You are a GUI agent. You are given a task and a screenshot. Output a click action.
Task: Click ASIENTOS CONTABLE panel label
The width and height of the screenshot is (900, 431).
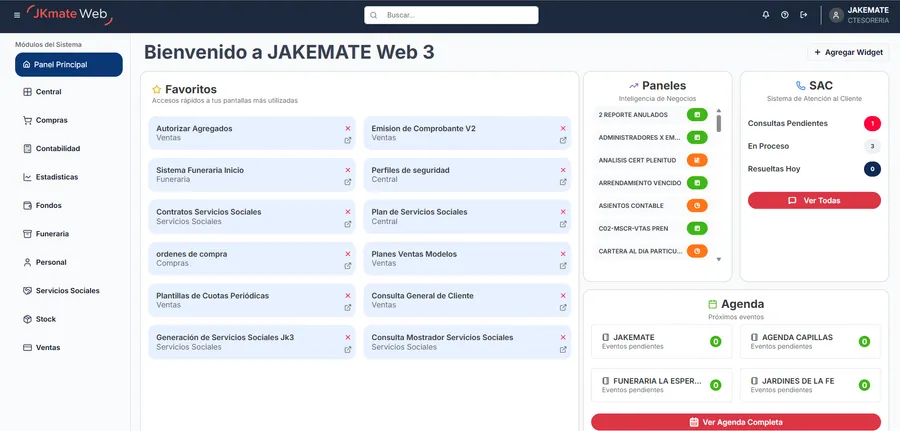[631, 205]
